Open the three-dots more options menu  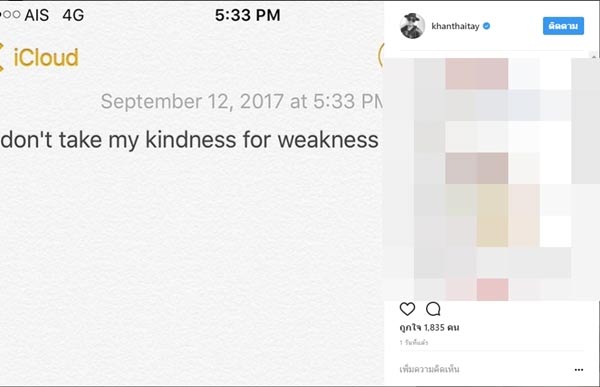pos(579,370)
